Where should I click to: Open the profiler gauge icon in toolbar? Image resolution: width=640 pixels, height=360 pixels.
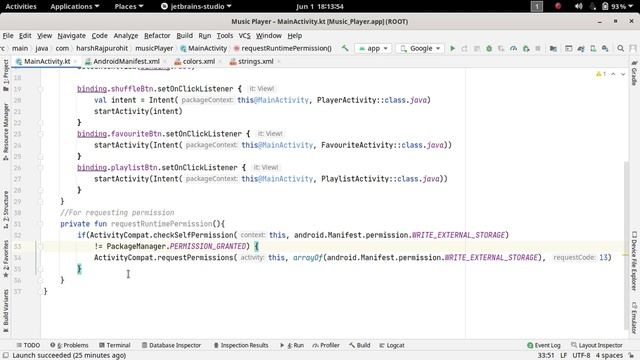513,48
